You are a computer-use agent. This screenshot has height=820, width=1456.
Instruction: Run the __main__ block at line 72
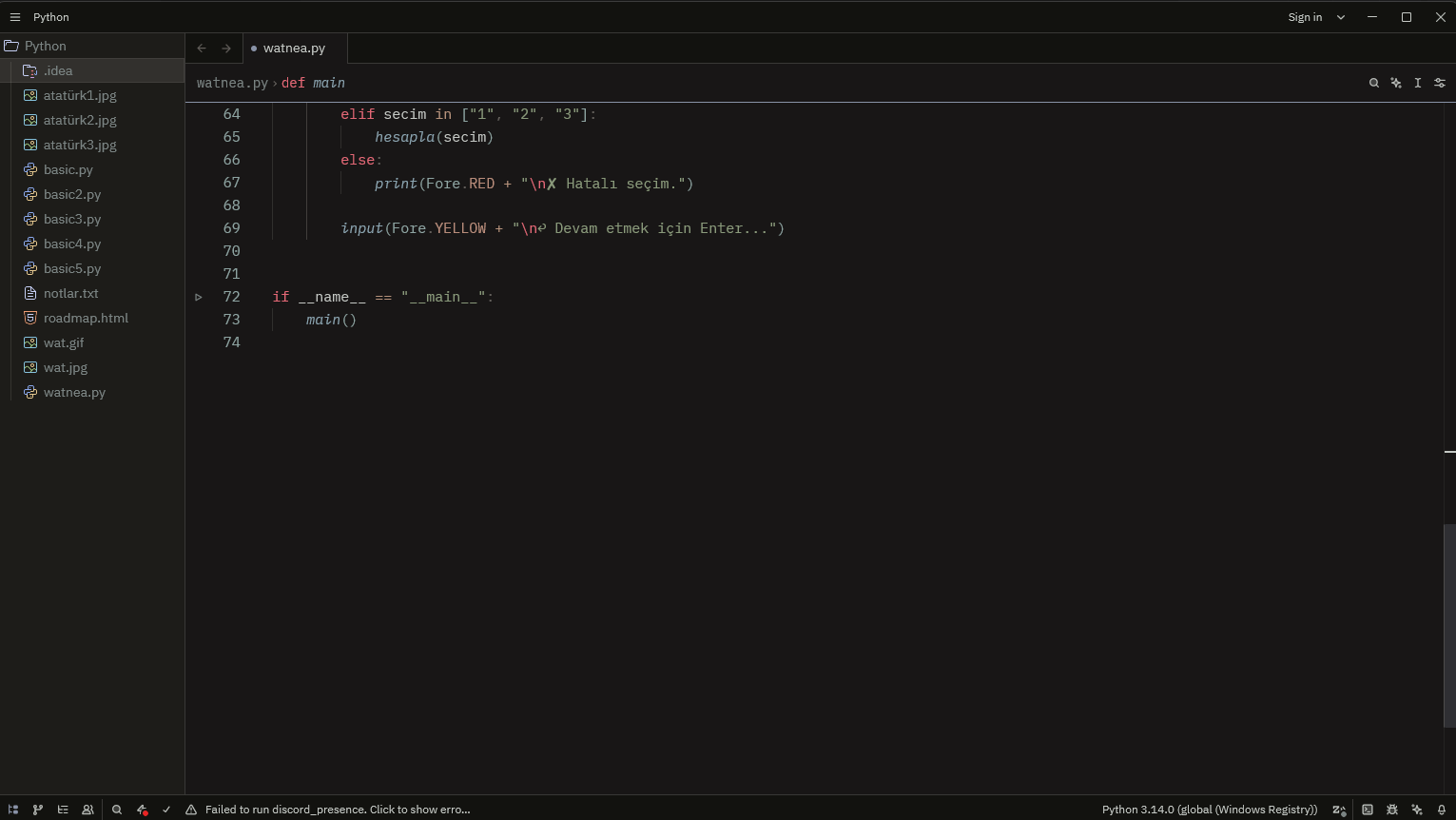pyautogui.click(x=199, y=297)
